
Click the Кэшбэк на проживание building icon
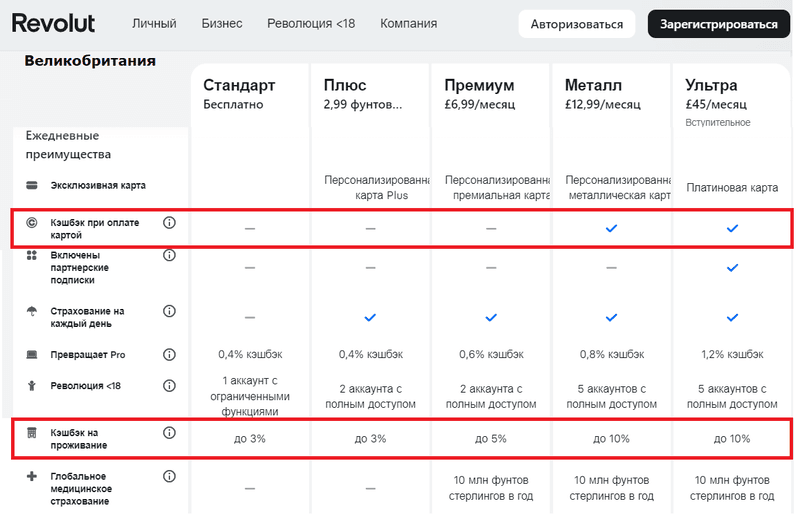pos(32,433)
